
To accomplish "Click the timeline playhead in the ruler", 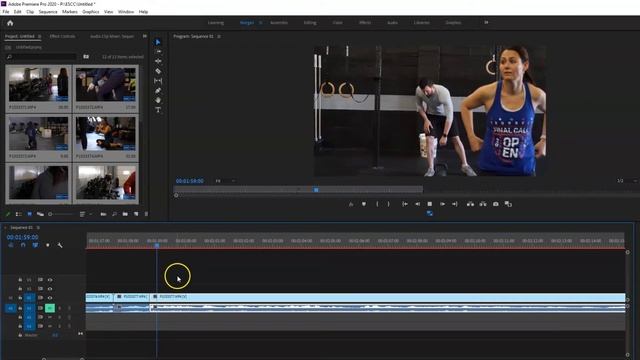I will 157,245.
